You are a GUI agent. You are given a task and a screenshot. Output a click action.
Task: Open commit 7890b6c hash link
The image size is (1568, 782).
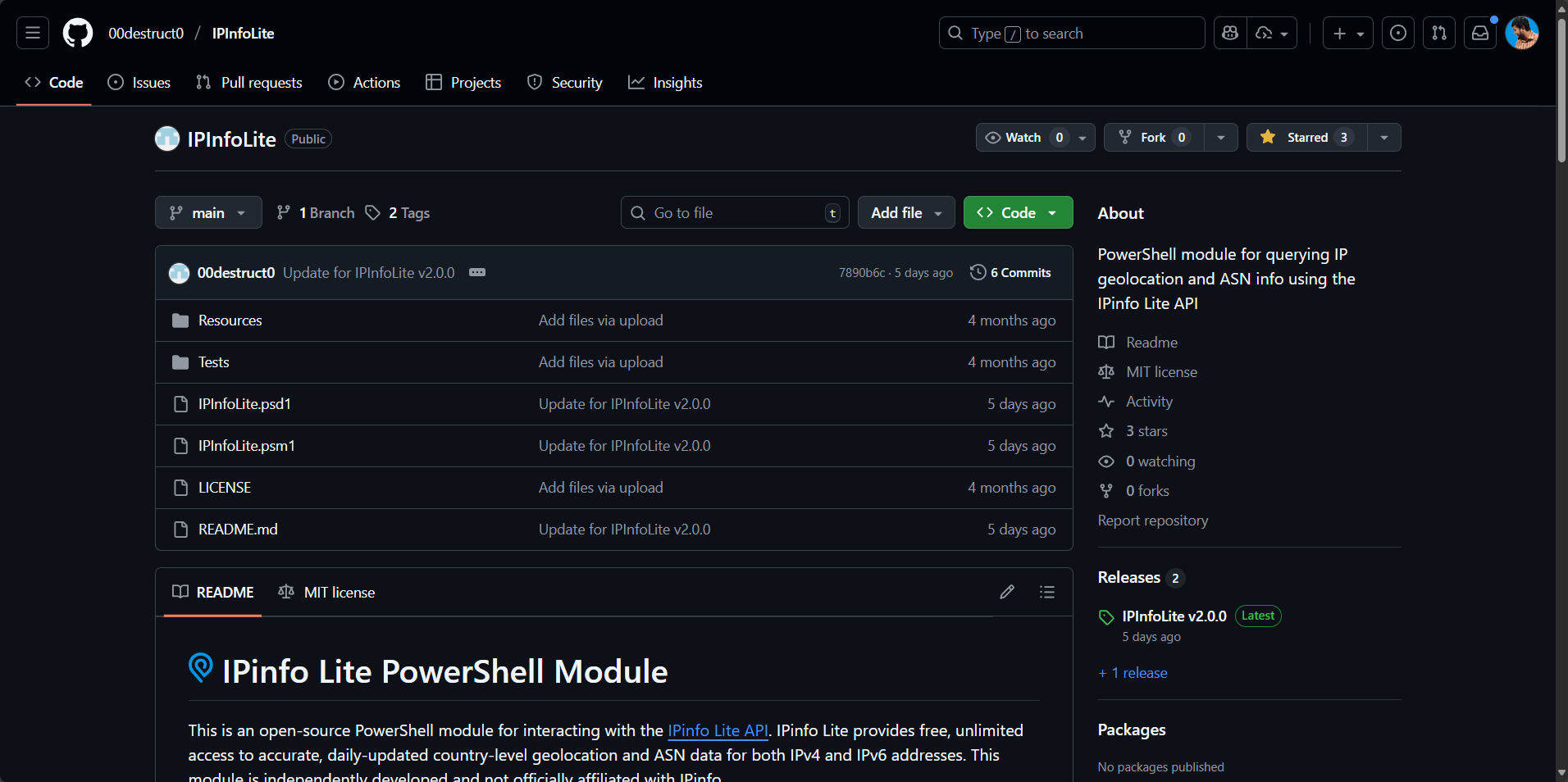(x=862, y=273)
